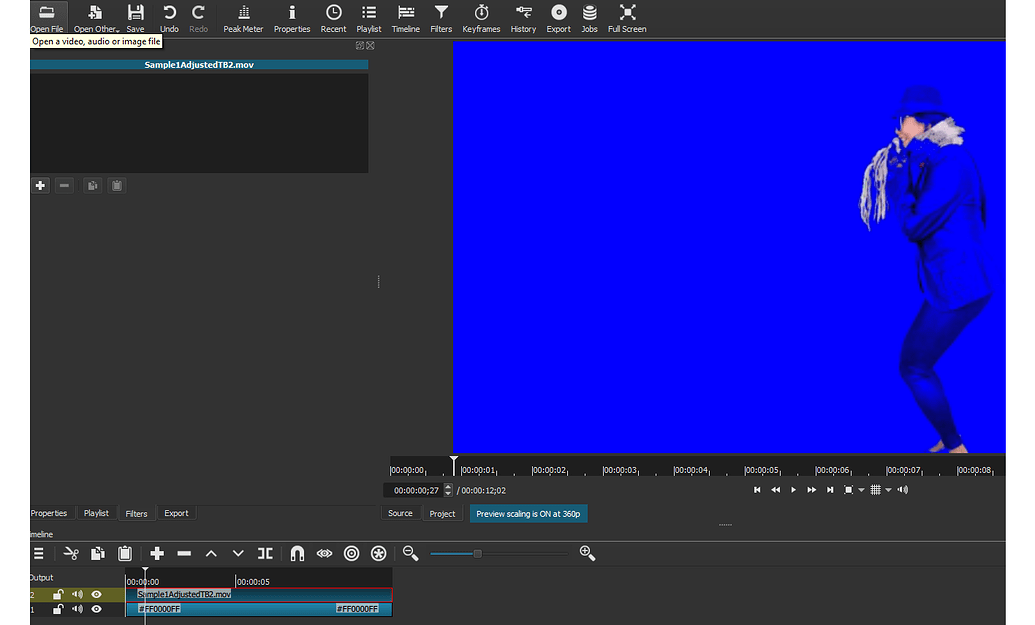
Task: Mute audio on track 1
Action: 77,609
